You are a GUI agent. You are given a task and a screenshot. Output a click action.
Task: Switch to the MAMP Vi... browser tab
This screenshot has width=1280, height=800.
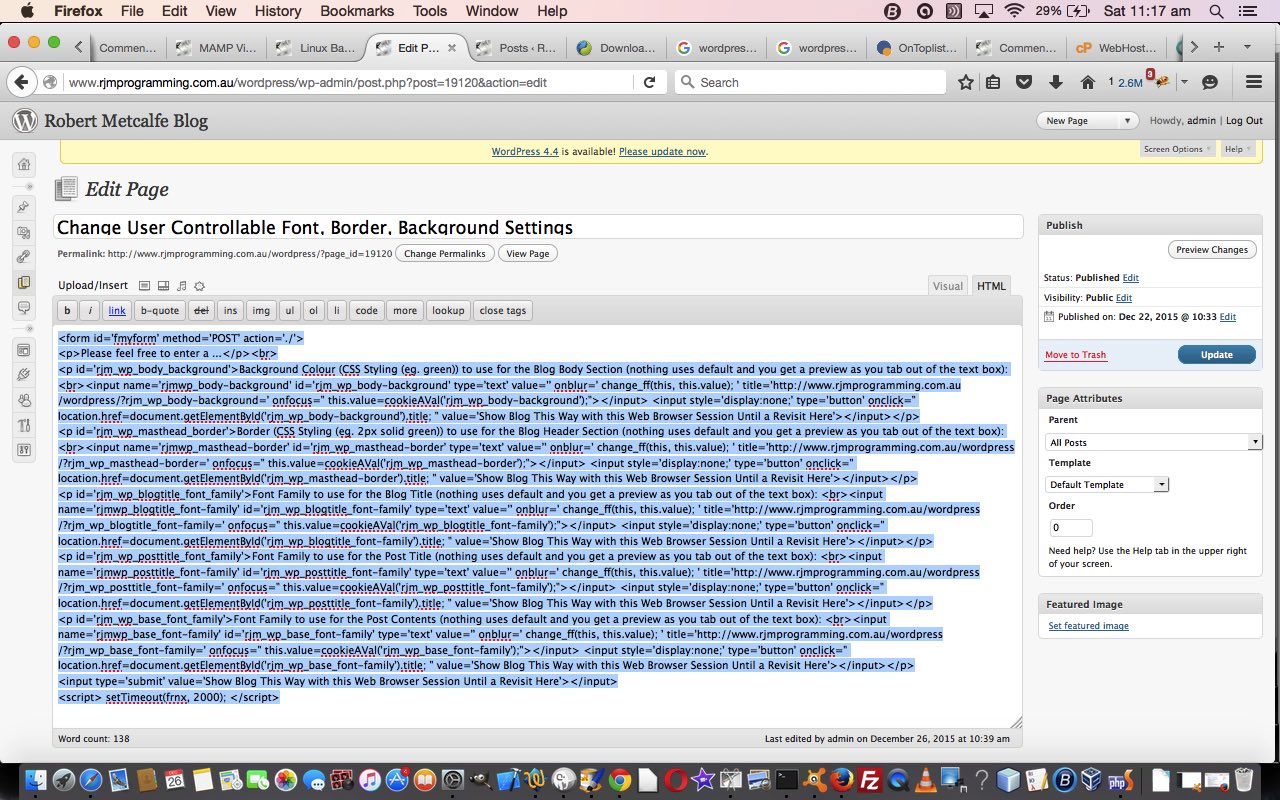[216, 48]
